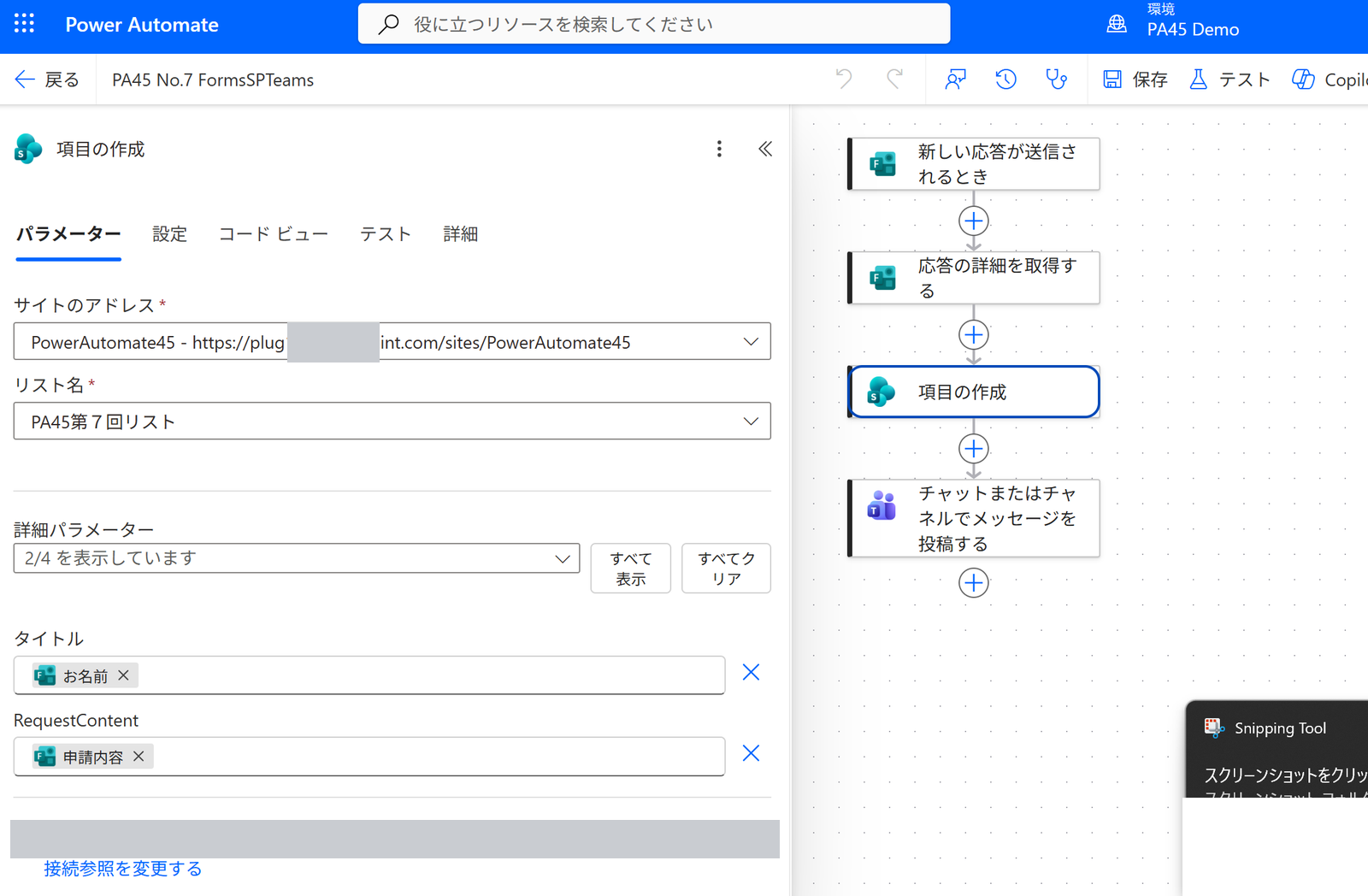1368x896 pixels.
Task: Click the Forms icon on 応答の詳細を取得する
Action: coord(882,278)
